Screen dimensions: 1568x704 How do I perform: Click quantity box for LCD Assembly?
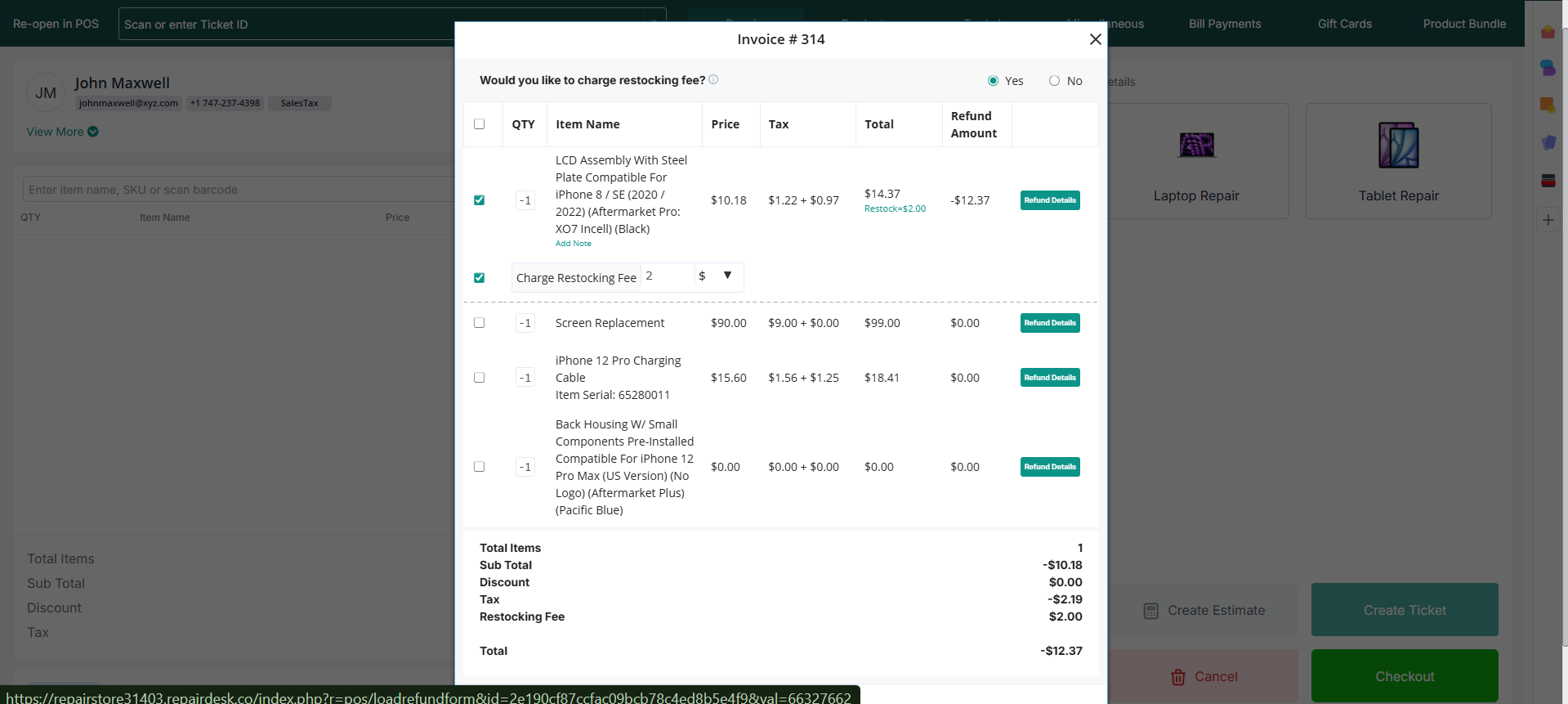(525, 200)
